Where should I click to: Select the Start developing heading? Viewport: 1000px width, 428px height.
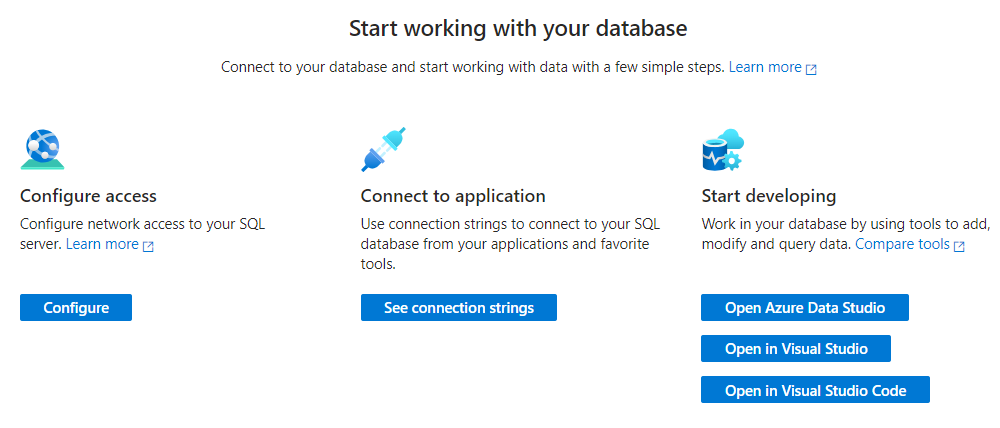click(768, 196)
